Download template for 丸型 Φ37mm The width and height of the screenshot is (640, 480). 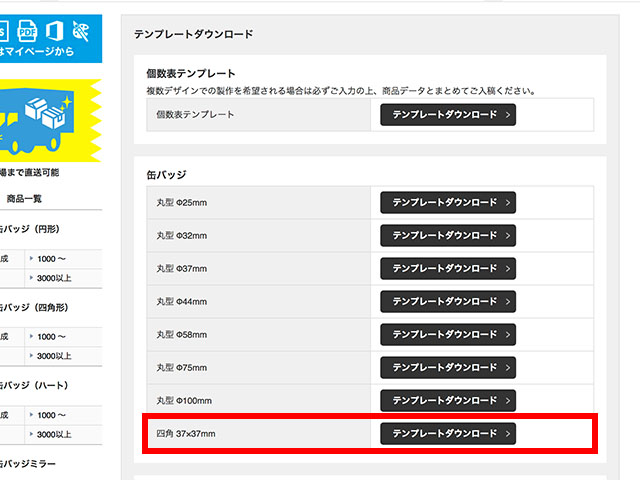448,269
